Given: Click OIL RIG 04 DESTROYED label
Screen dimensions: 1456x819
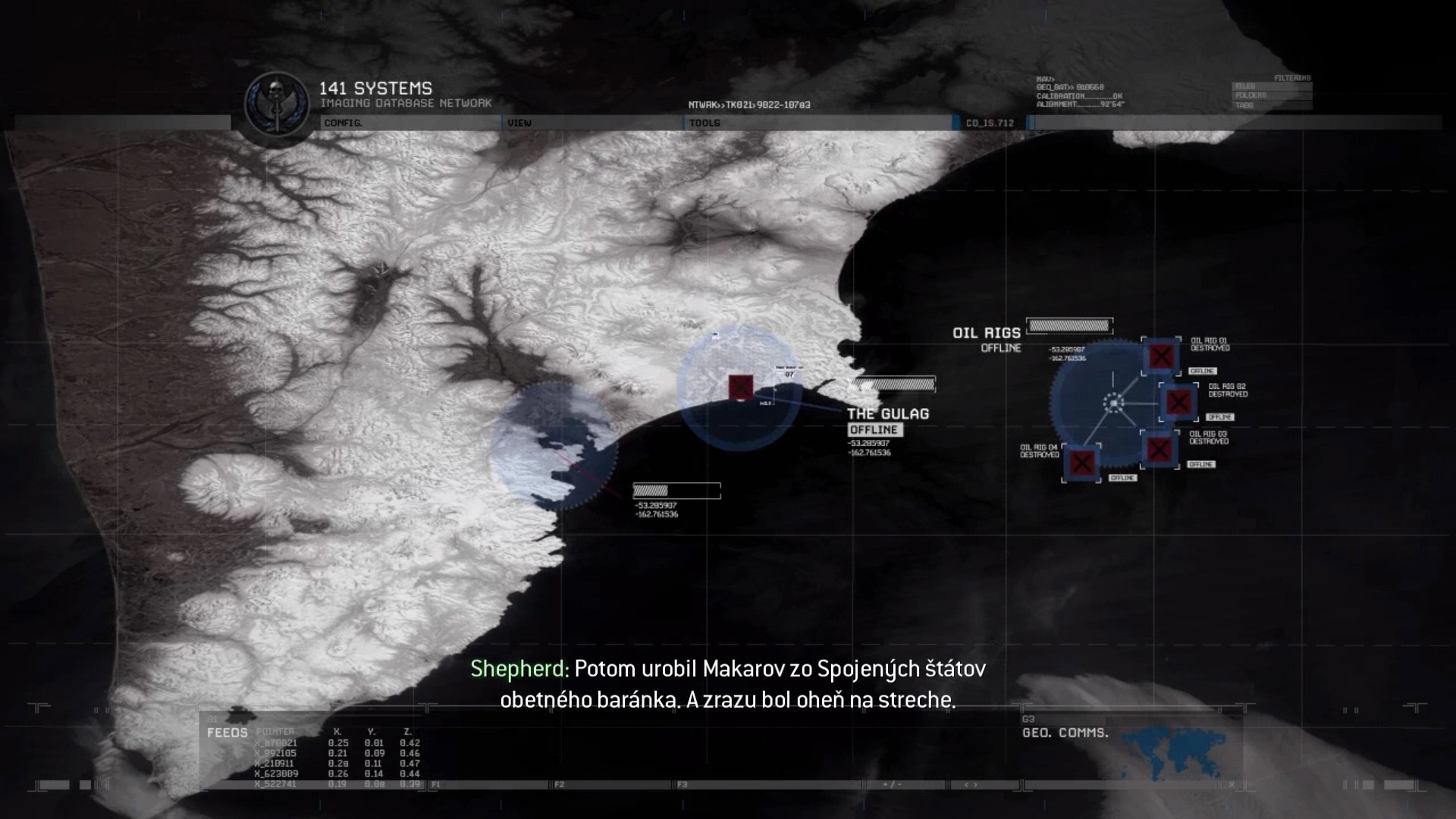Looking at the screenshot, I should (x=1039, y=451).
